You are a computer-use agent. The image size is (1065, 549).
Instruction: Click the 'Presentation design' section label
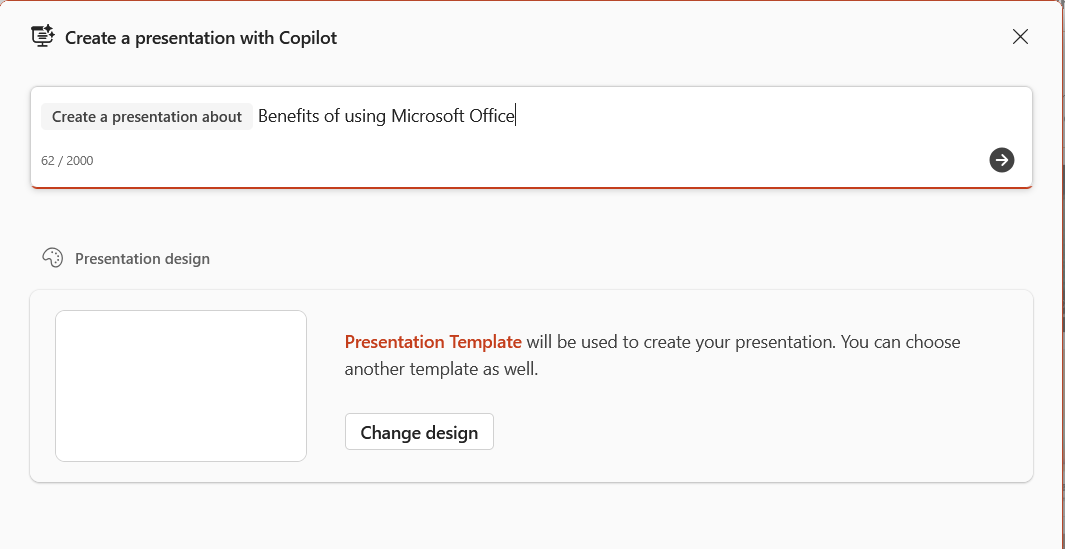point(142,259)
